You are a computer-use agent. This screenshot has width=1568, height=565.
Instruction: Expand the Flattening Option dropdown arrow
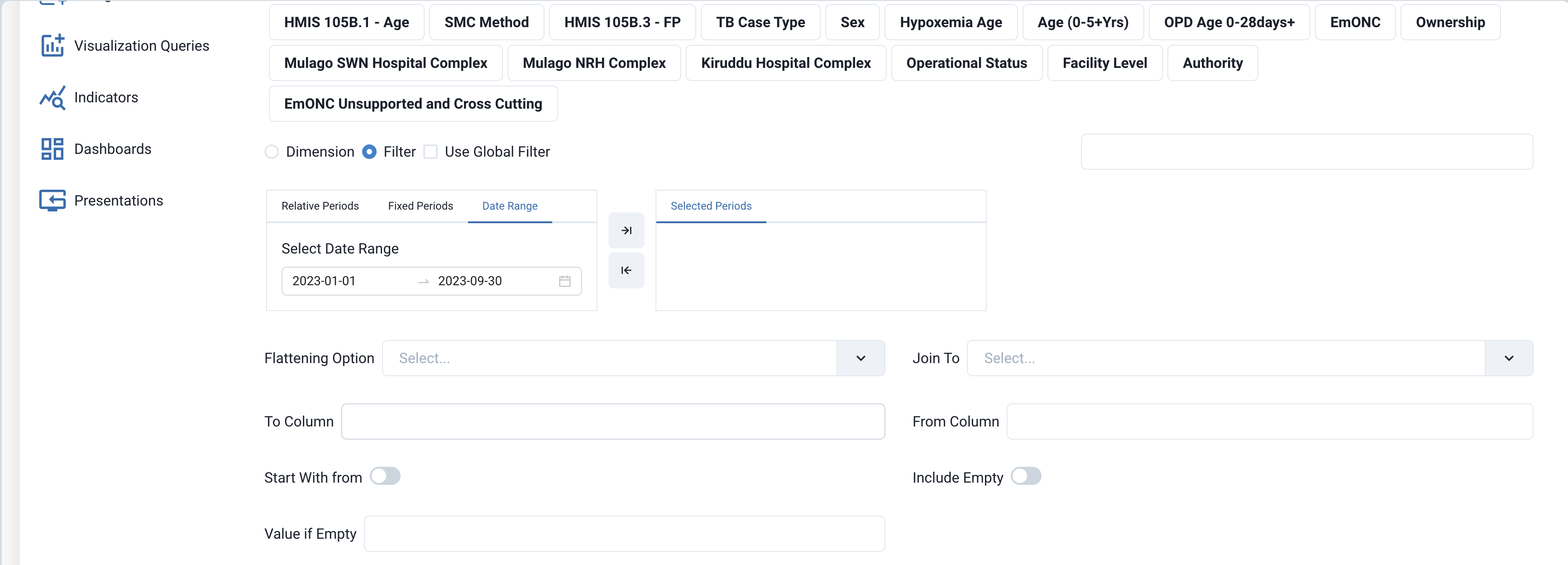coord(860,358)
